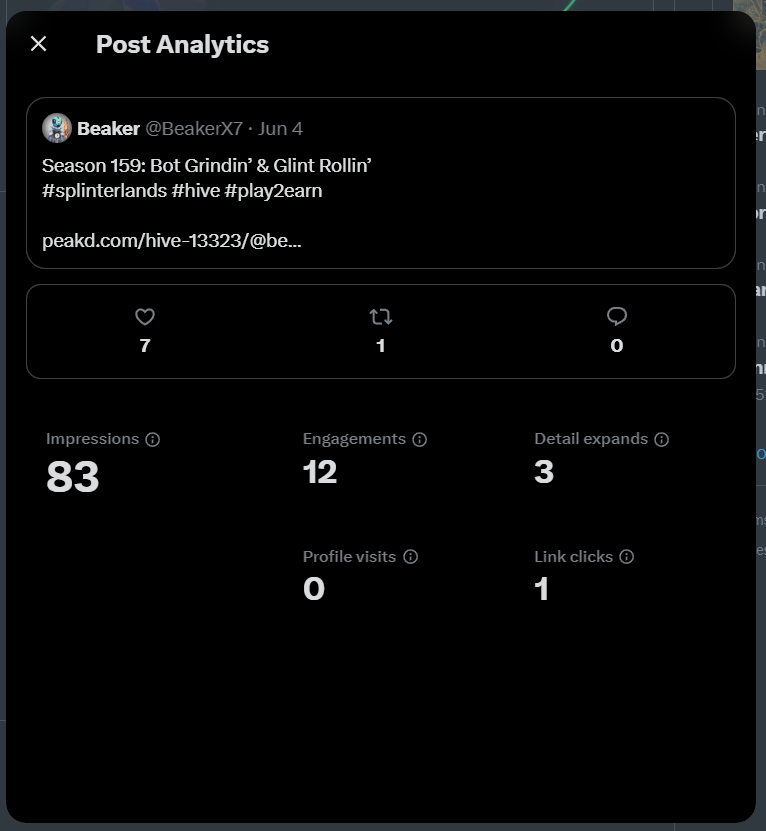Click the Jun 4 post date
This screenshot has width=766, height=831.
280,129
